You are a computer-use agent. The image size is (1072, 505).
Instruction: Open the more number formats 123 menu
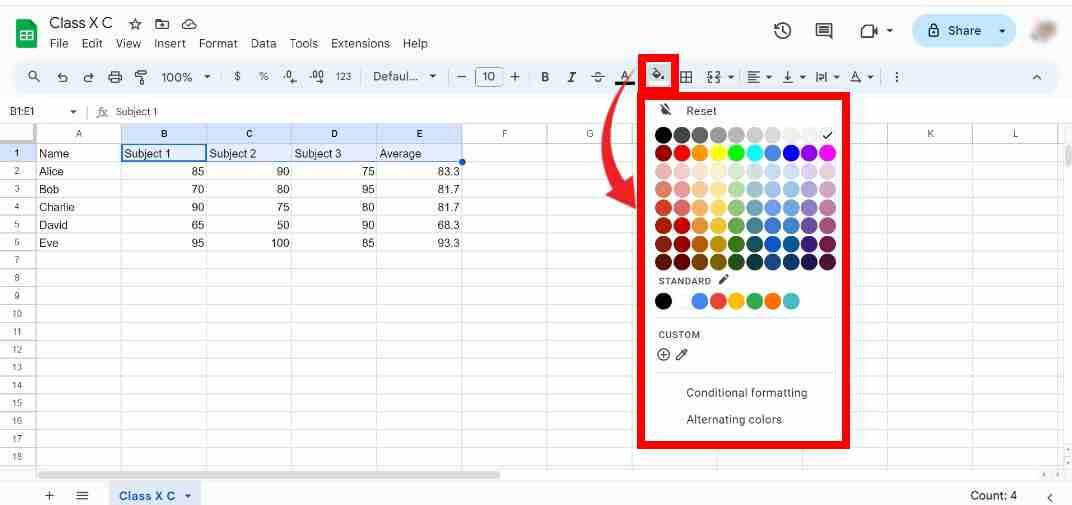coord(344,77)
